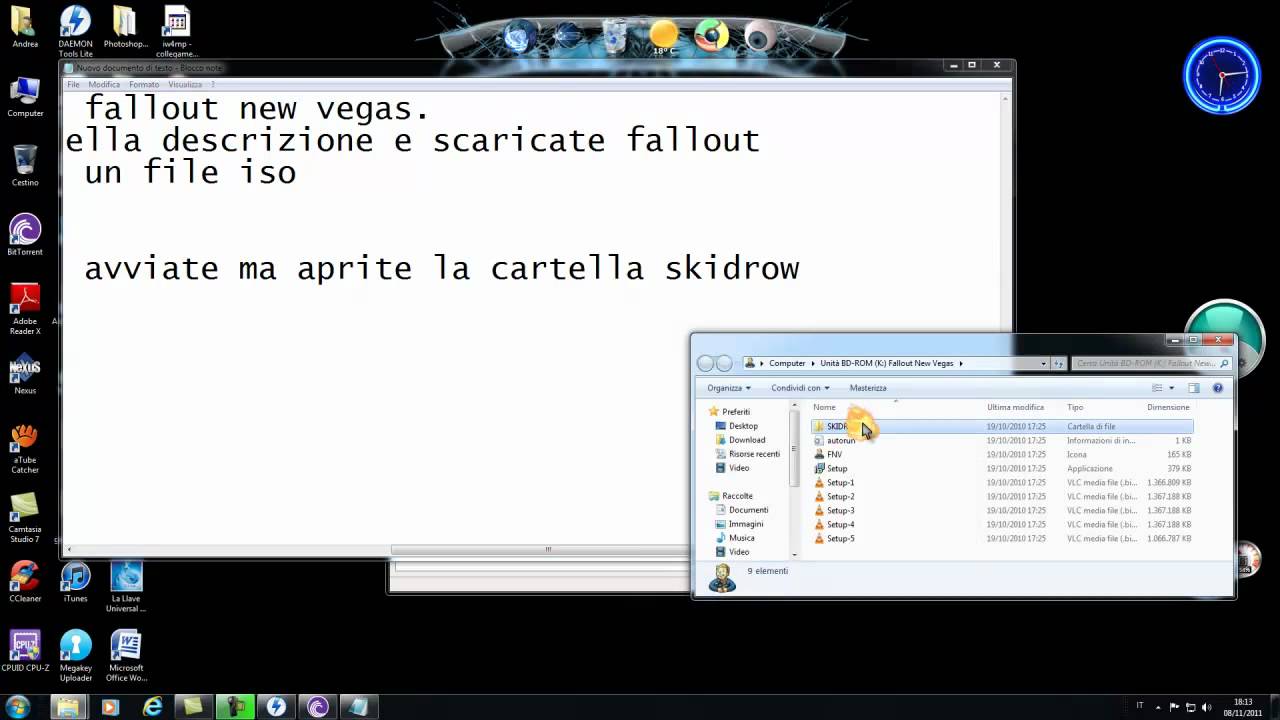
Task: Open the DAEMON Tools Lite desktop icon
Action: click(x=75, y=32)
